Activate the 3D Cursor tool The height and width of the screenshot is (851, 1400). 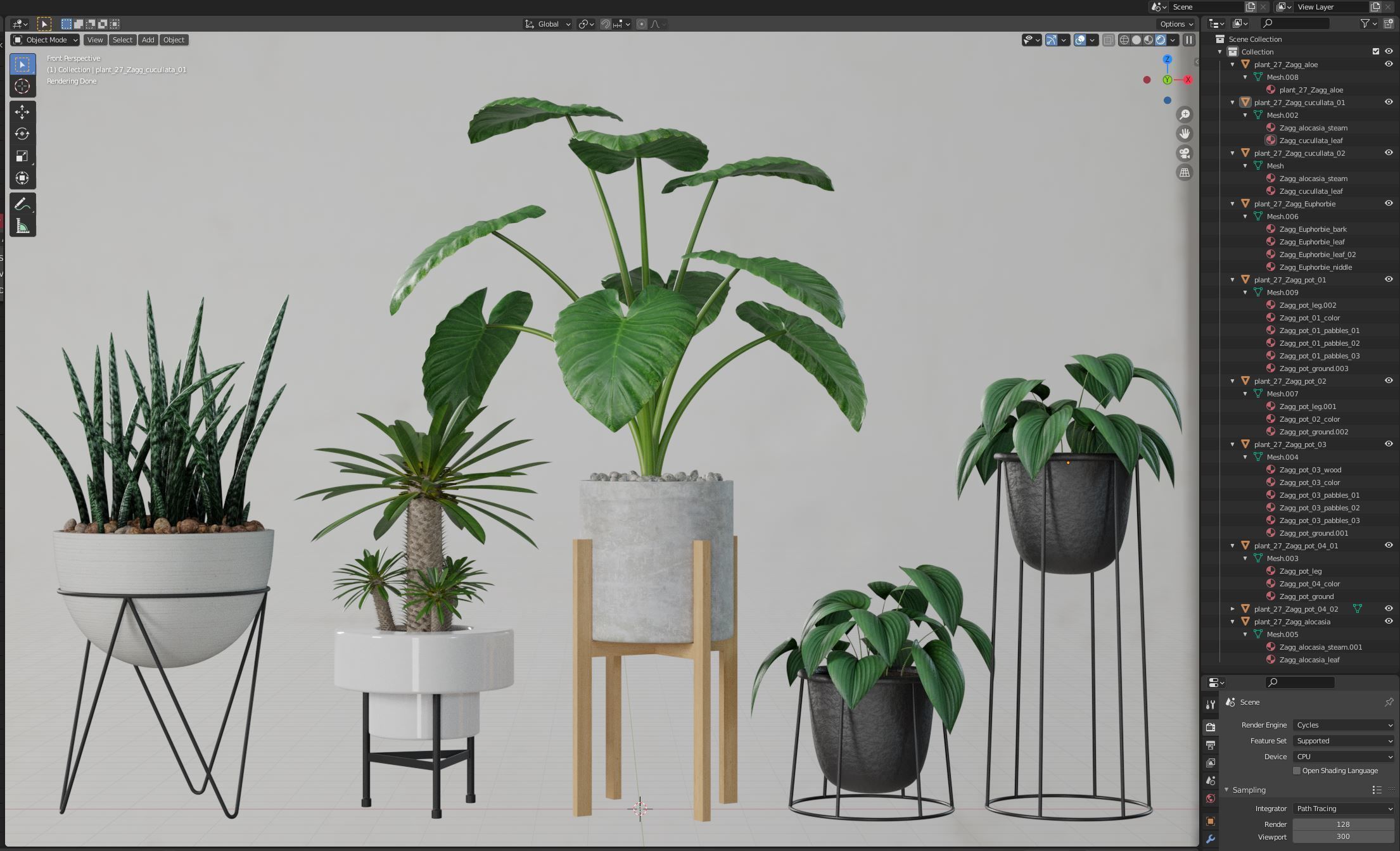(x=22, y=87)
